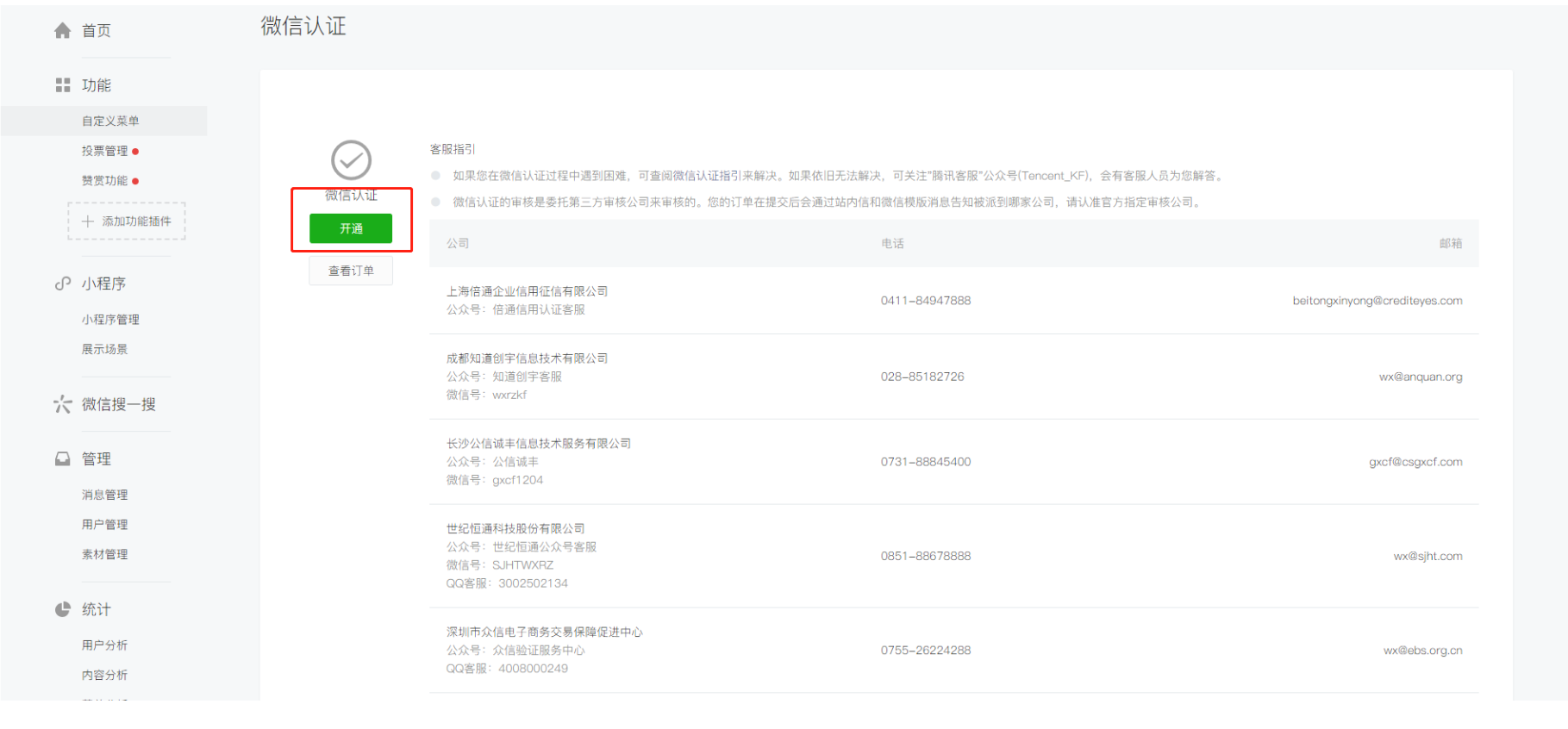This screenshot has height=729, width=1568.
Task: Click the 微信搜一搜 section heading
Action: (119, 404)
